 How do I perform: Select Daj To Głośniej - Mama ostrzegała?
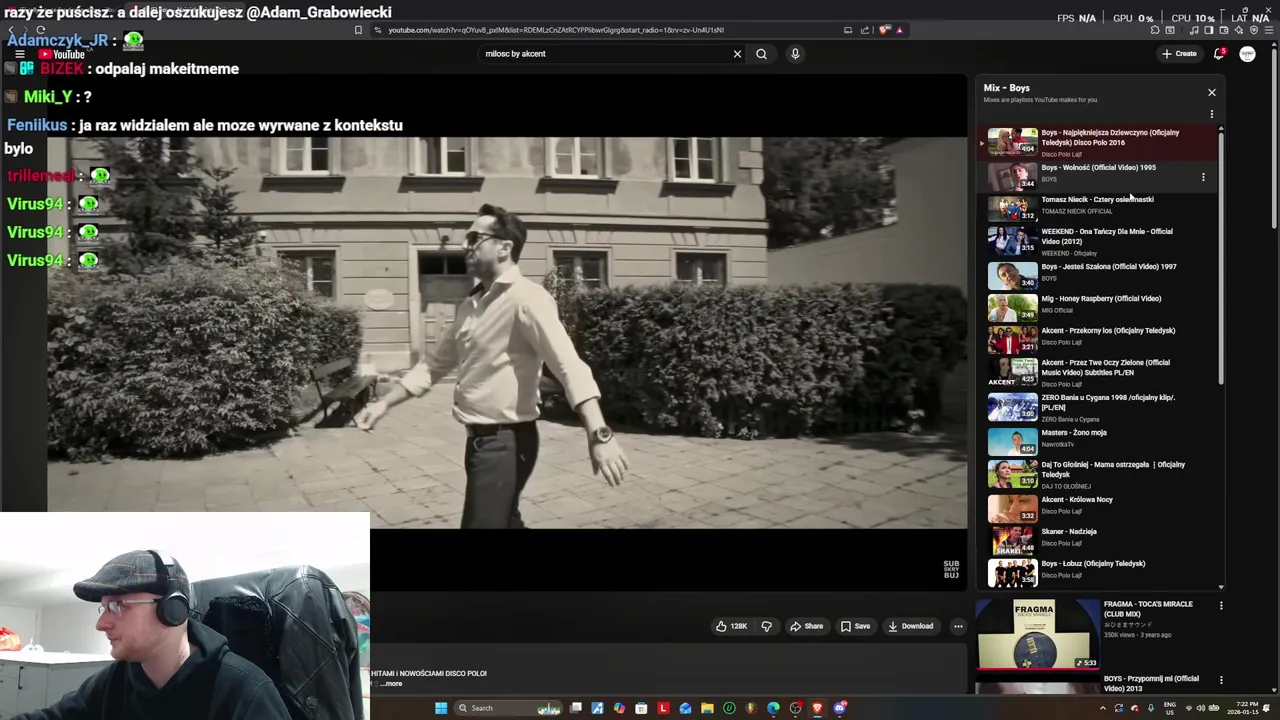pos(1097,474)
